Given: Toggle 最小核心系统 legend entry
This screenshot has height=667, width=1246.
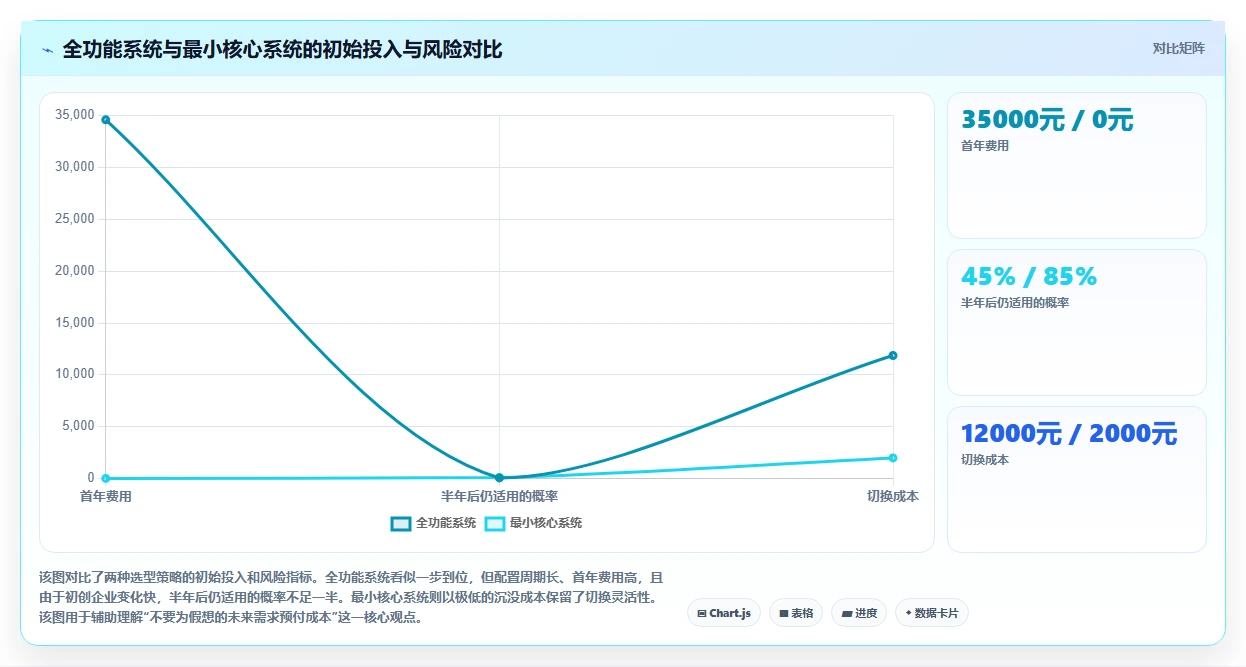Looking at the screenshot, I should coord(533,523).
